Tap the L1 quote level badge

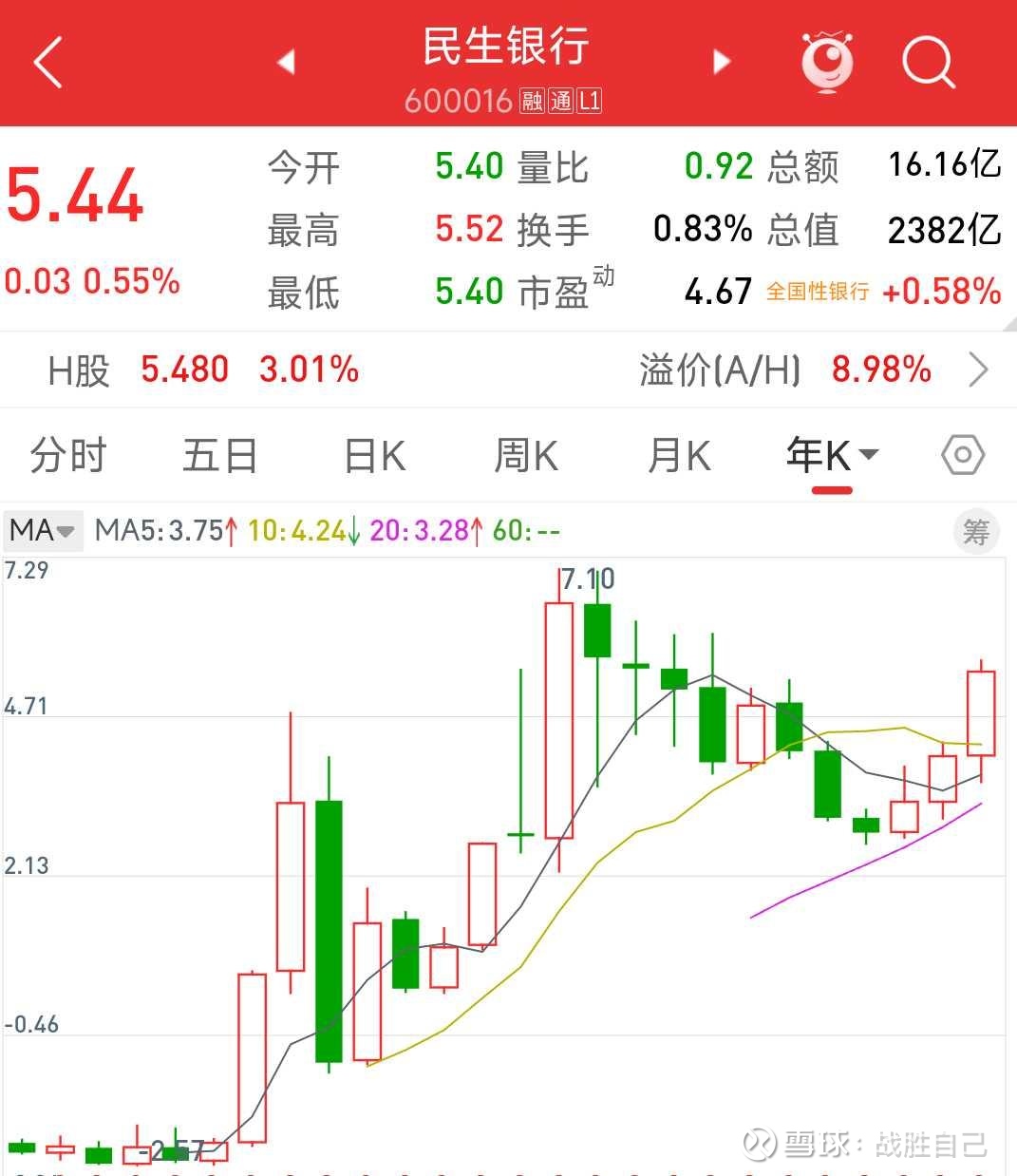coord(590,101)
